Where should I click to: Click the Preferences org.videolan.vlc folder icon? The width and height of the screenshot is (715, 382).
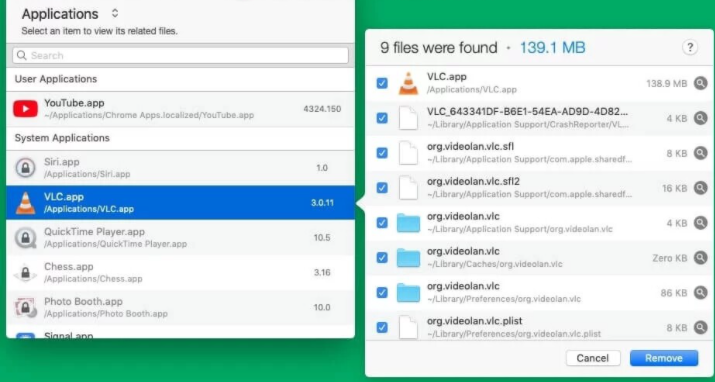(408, 293)
